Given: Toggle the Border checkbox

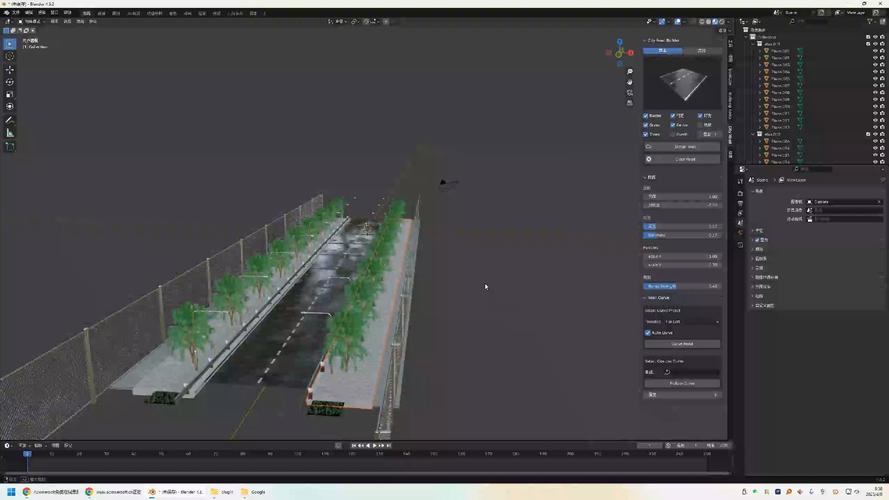Looking at the screenshot, I should click(x=646, y=116).
